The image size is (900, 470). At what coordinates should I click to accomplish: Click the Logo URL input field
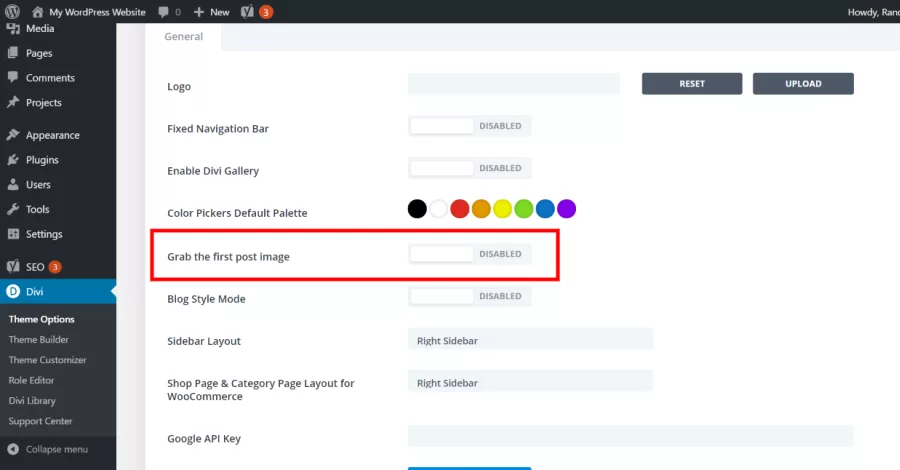[514, 84]
